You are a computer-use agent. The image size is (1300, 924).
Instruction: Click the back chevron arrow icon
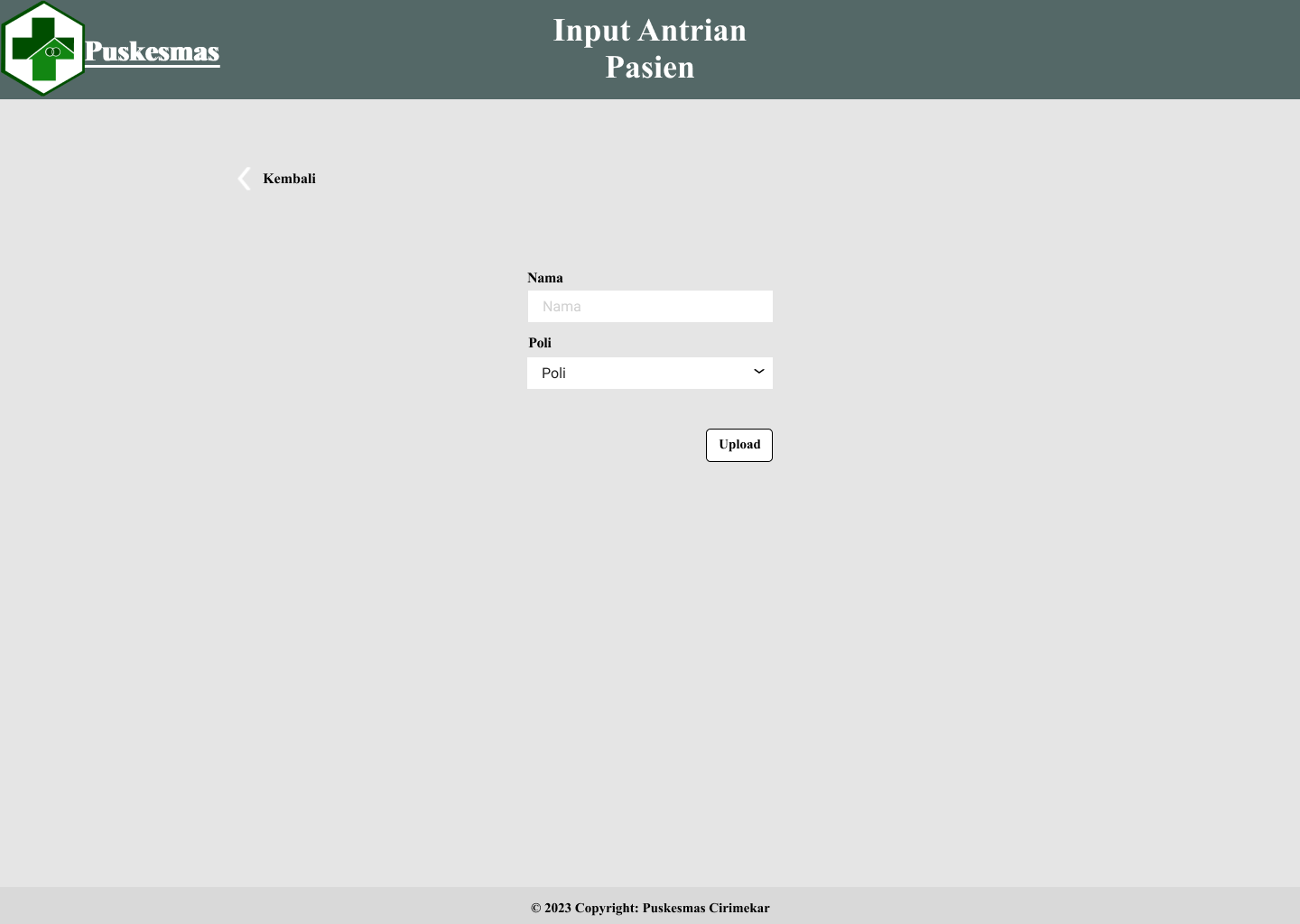(x=244, y=179)
